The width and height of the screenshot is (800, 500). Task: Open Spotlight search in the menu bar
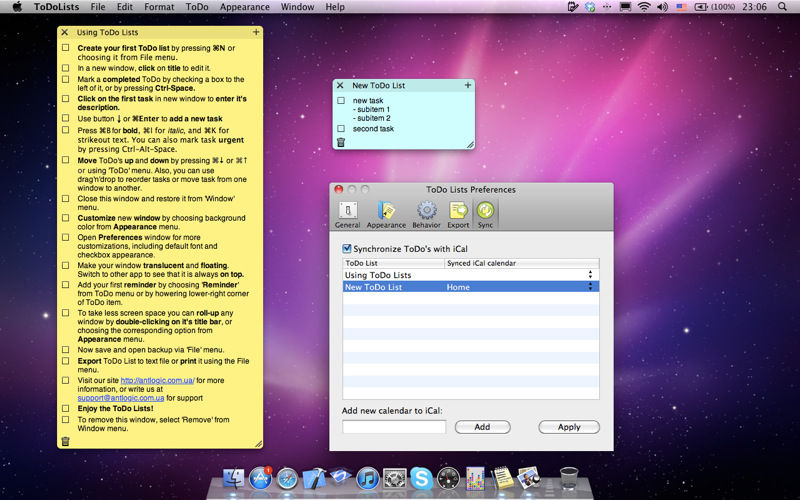pos(782,7)
